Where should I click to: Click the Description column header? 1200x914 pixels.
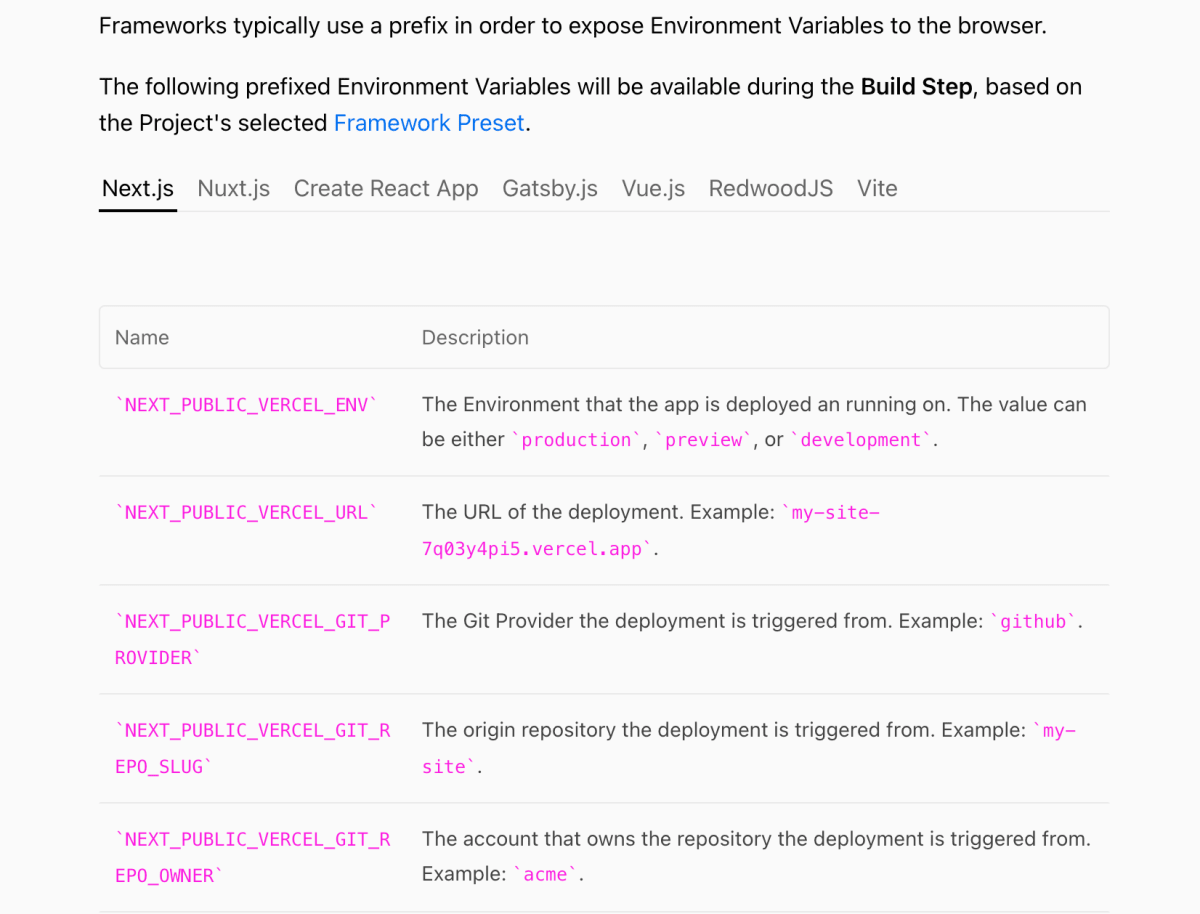tap(475, 338)
